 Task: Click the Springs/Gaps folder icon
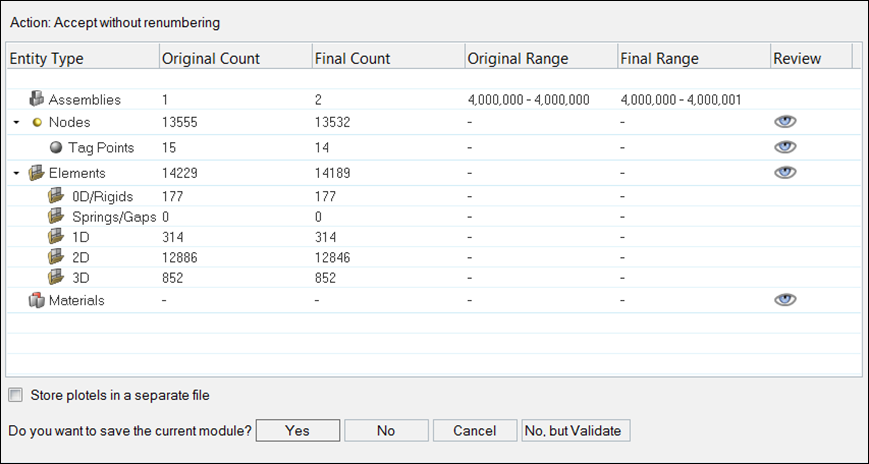[x=56, y=217]
